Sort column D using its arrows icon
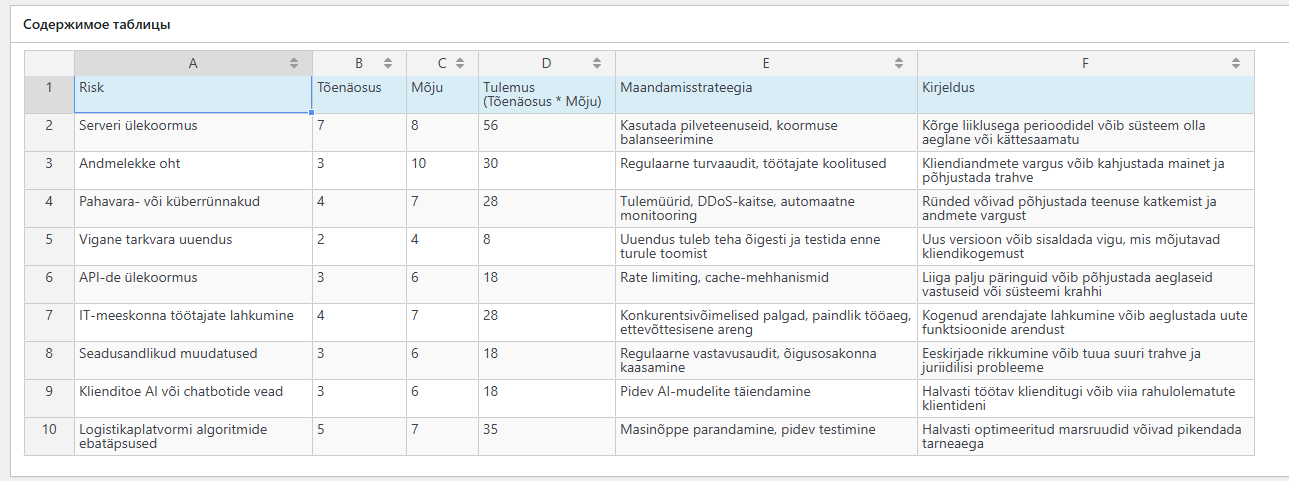The height and width of the screenshot is (481, 1289). coord(597,63)
